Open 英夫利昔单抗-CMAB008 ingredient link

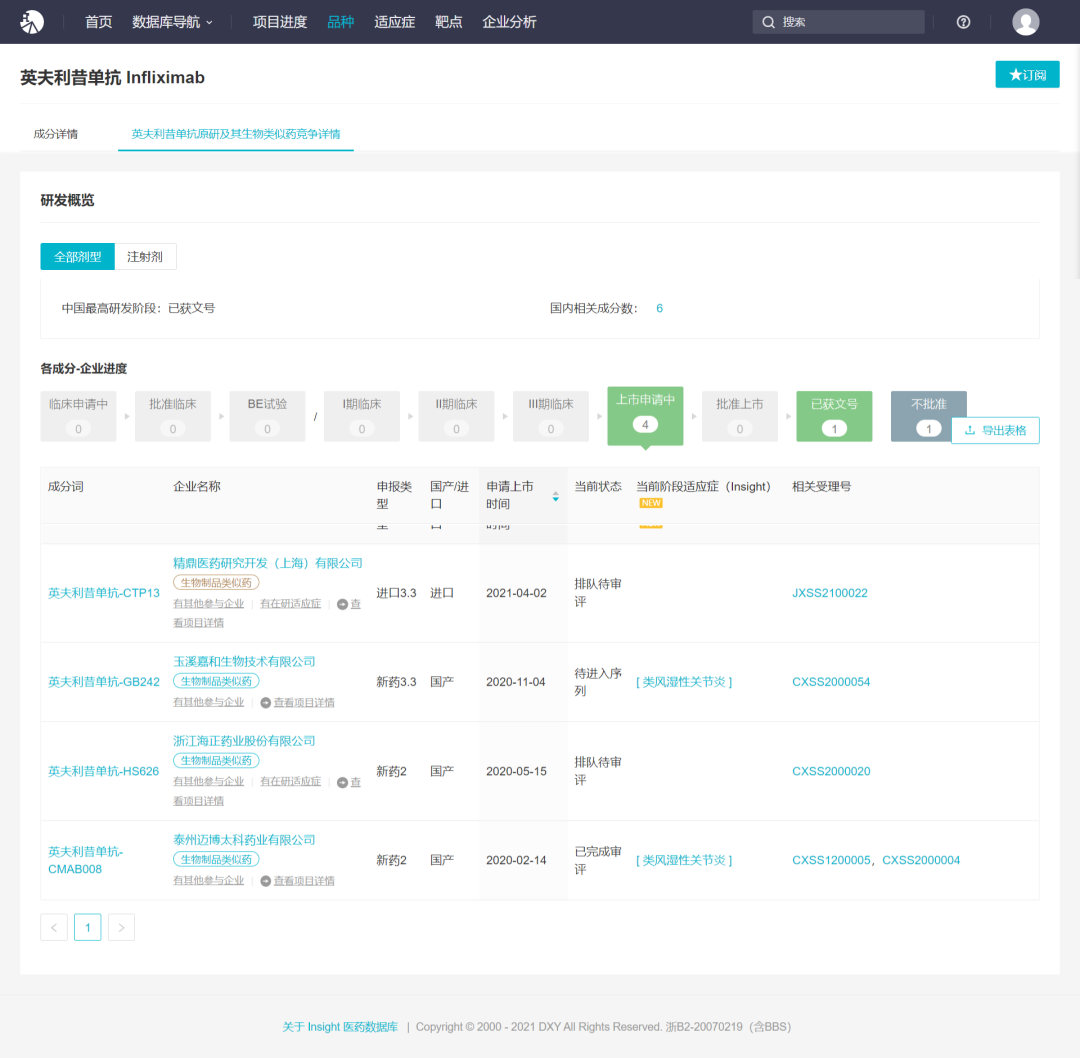[x=85, y=860]
